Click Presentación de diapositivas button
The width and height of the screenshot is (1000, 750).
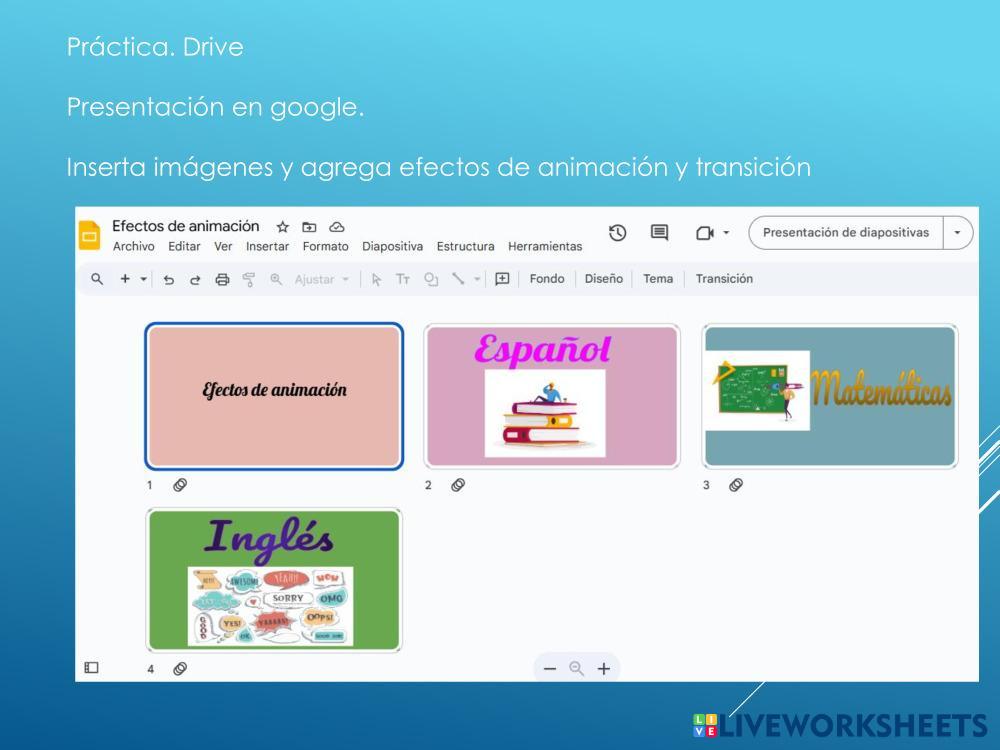[845, 233]
